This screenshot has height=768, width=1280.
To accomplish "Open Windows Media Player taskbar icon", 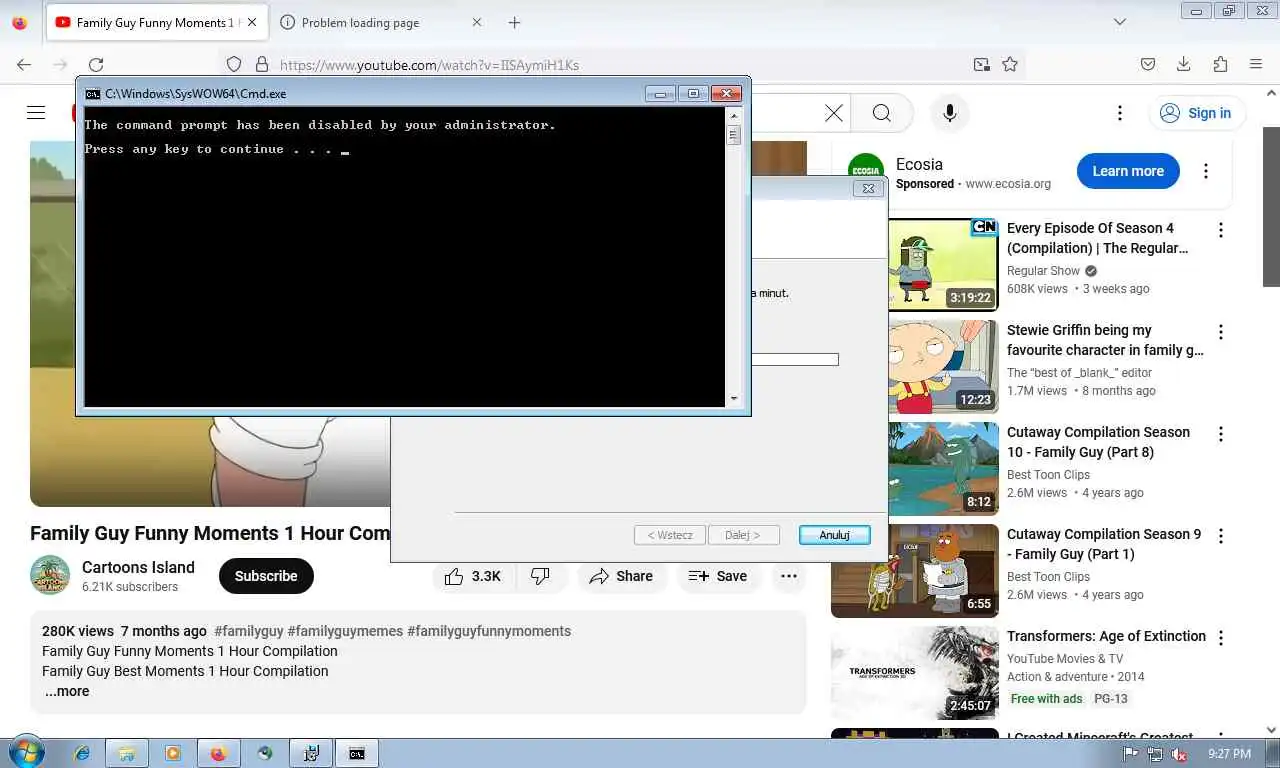I will point(172,753).
